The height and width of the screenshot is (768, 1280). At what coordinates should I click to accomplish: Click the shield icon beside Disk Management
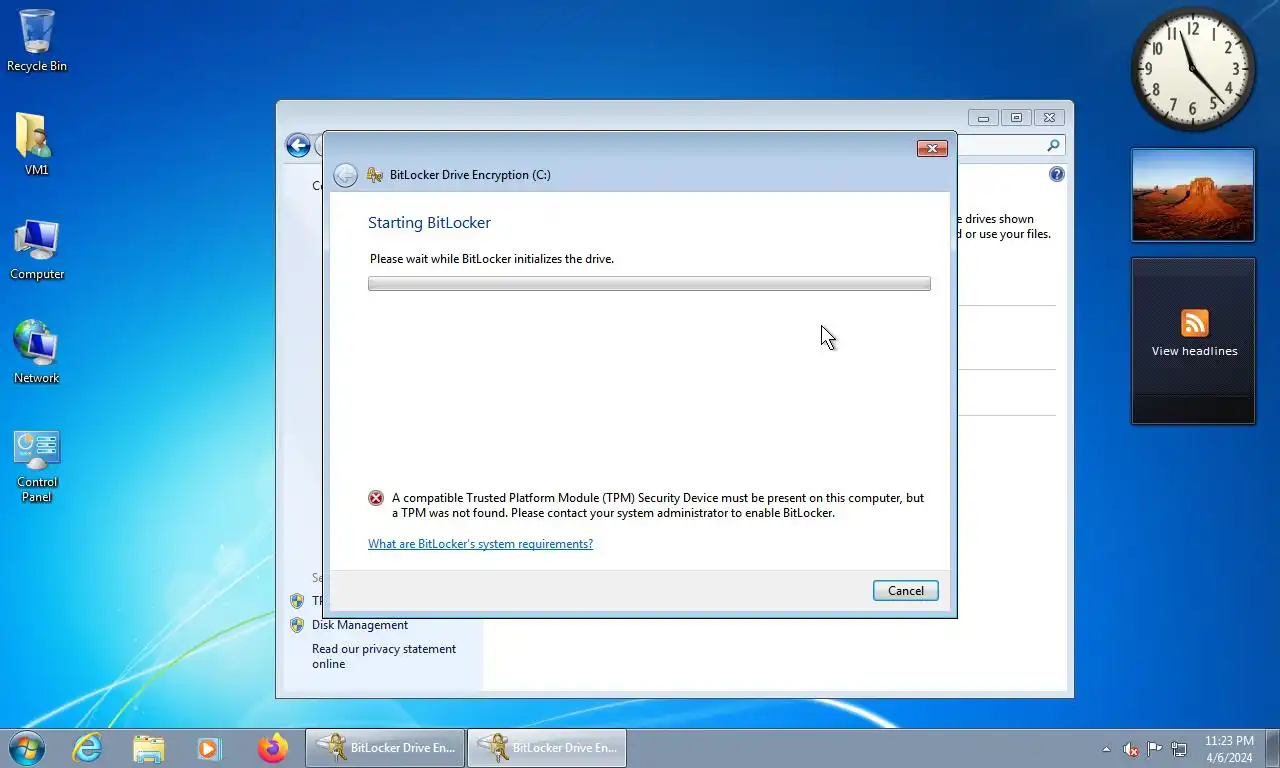point(297,625)
